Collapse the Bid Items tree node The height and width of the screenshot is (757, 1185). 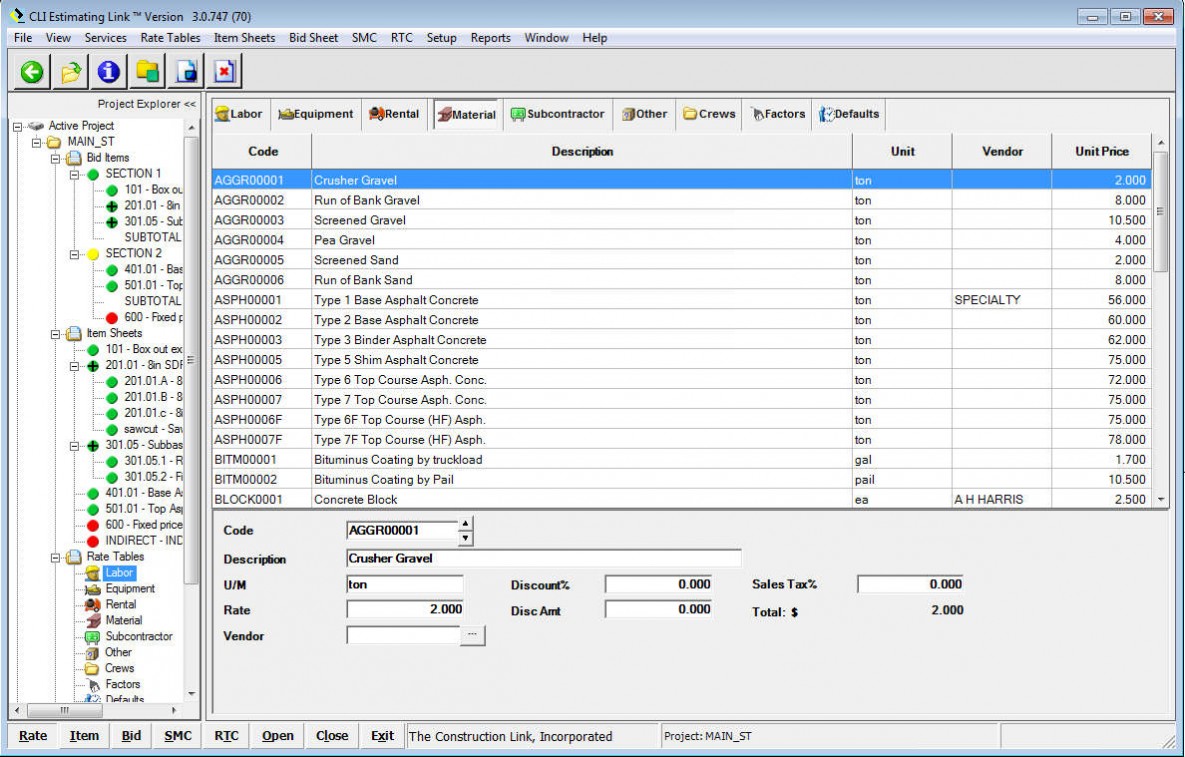55,158
